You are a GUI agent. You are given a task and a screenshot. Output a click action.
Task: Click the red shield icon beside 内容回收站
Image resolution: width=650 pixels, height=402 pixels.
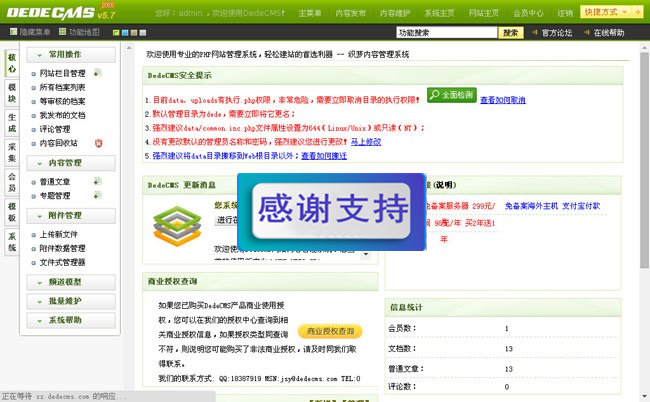pyautogui.click(x=98, y=143)
